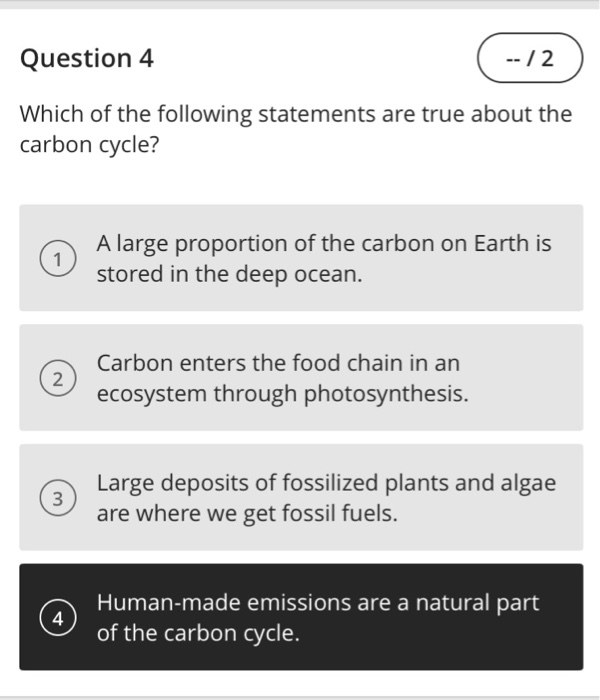600x700 pixels.
Task: Click the '-- / 2' score badge
Action: [530, 58]
